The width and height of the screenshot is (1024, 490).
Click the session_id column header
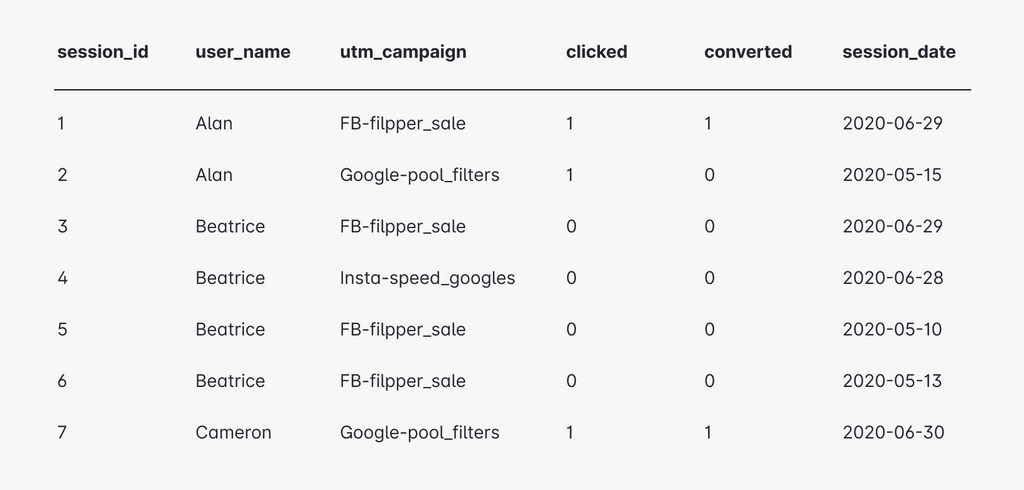click(x=103, y=52)
